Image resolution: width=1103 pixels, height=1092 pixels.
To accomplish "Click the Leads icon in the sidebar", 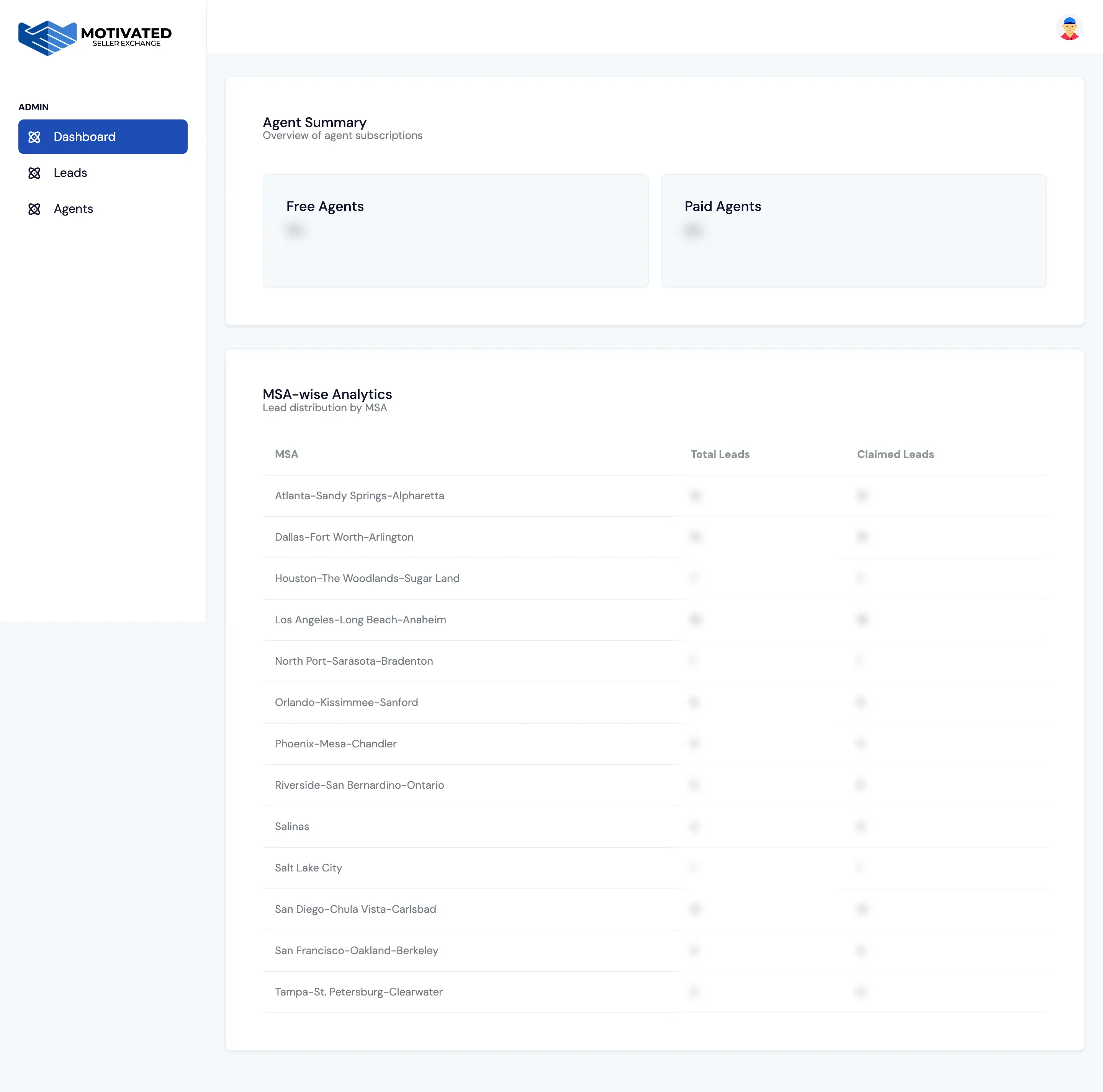I will (35, 172).
